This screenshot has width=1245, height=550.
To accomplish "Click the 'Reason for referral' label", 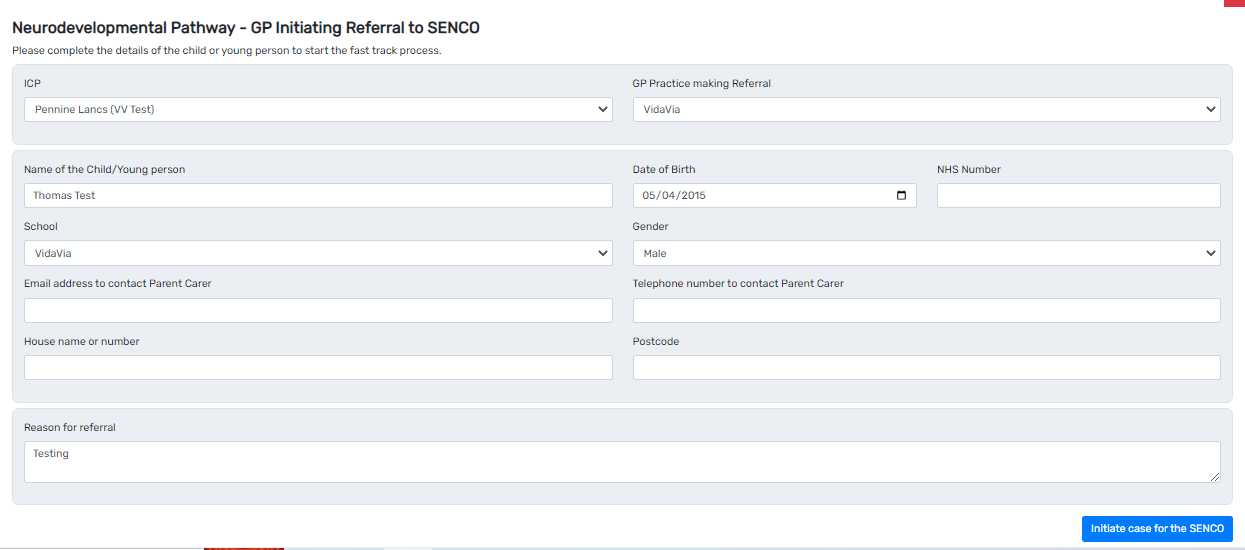I will click(70, 427).
